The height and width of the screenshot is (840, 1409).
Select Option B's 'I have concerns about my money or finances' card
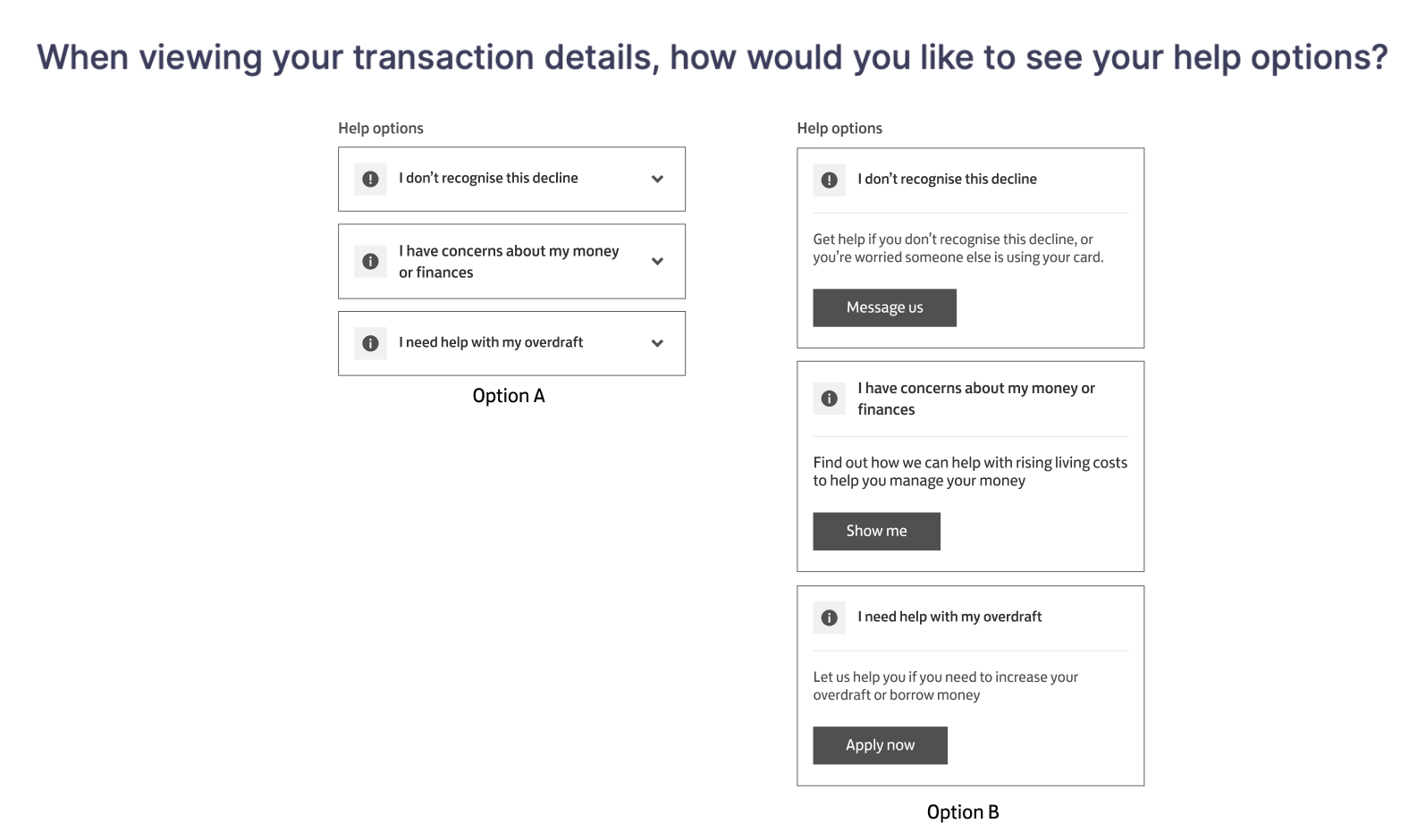(970, 466)
